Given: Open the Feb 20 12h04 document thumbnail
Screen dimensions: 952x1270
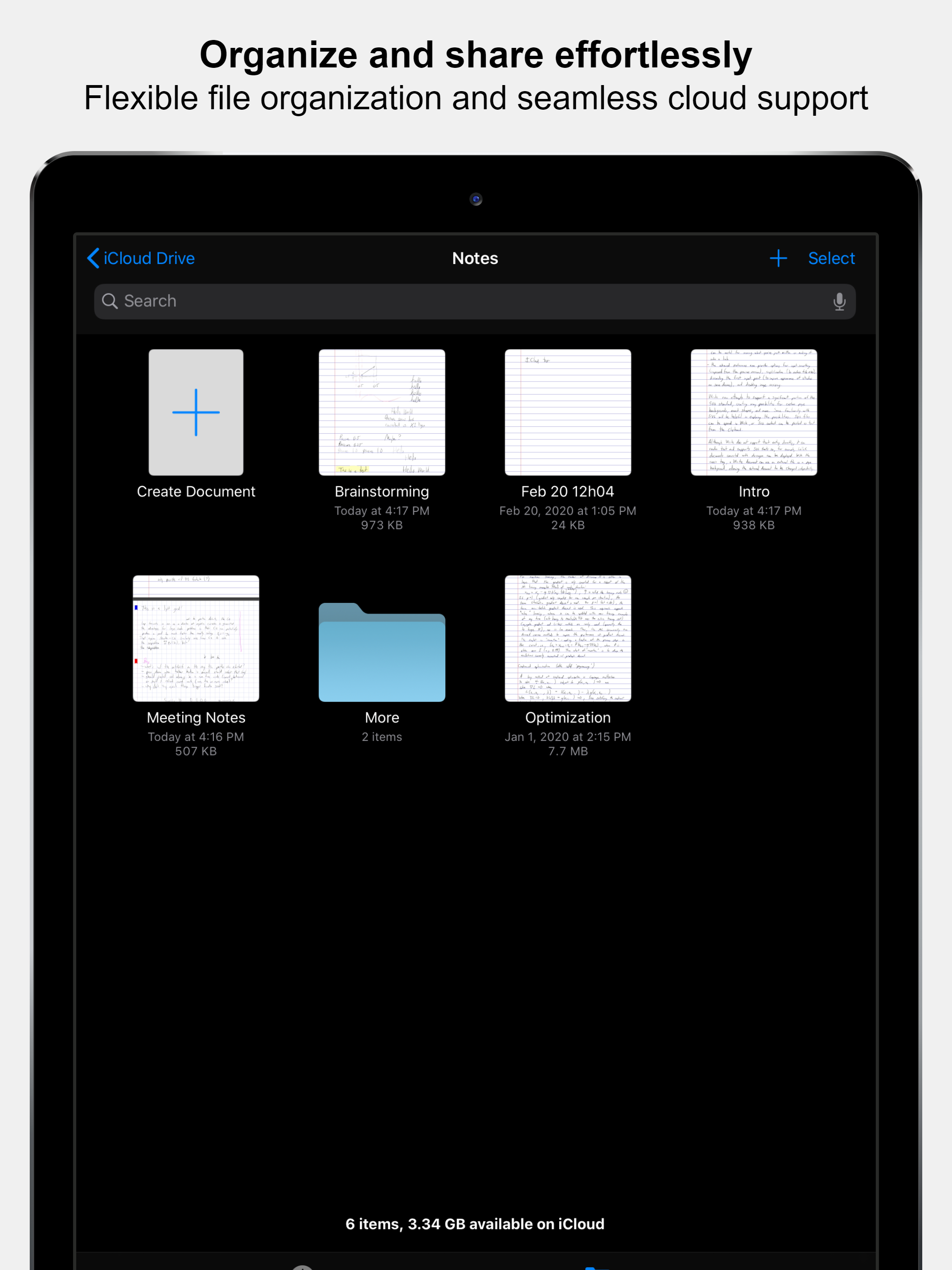Looking at the screenshot, I should [x=567, y=412].
